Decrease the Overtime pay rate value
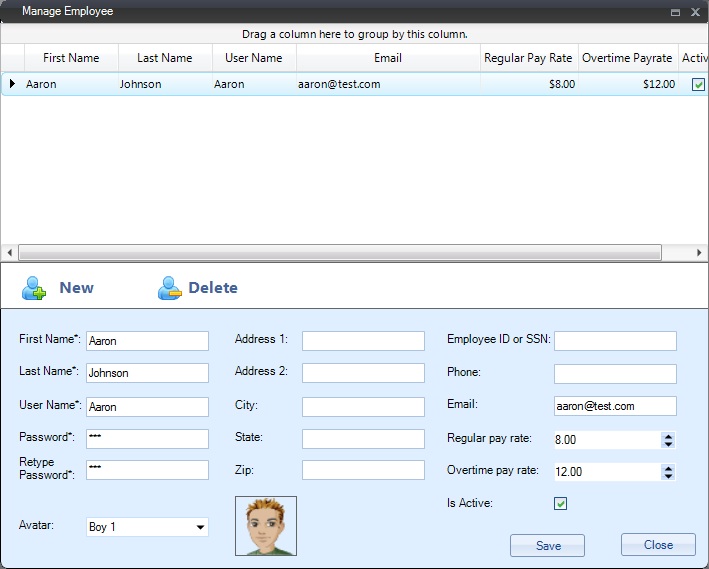 coord(668,475)
